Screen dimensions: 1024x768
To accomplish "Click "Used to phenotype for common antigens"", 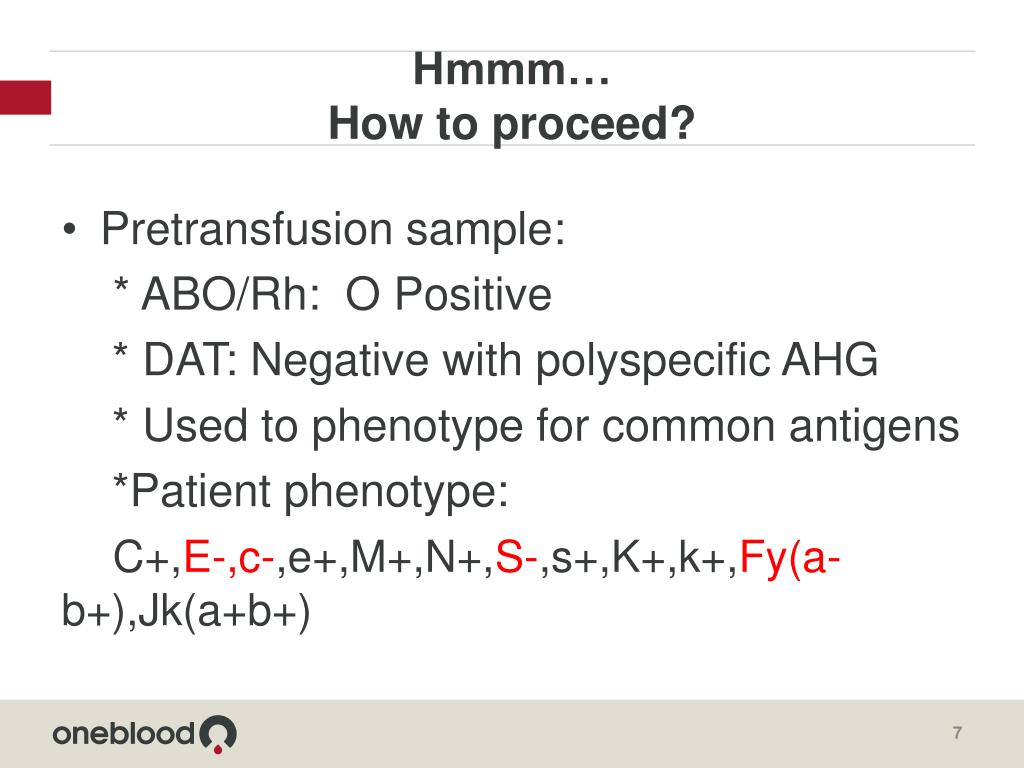I will tap(551, 427).
